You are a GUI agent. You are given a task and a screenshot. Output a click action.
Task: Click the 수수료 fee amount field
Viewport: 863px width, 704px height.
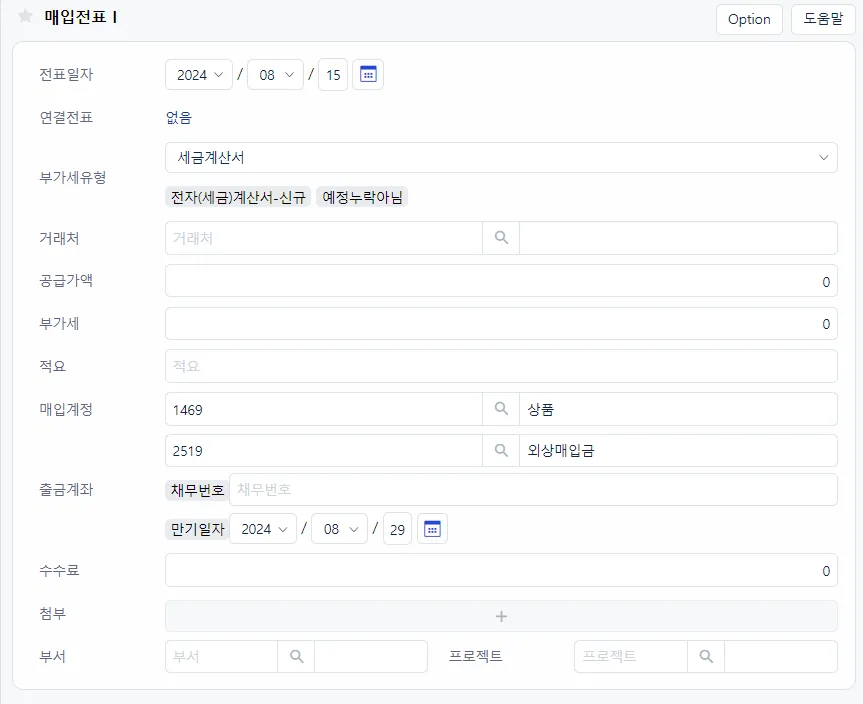[x=501, y=570]
